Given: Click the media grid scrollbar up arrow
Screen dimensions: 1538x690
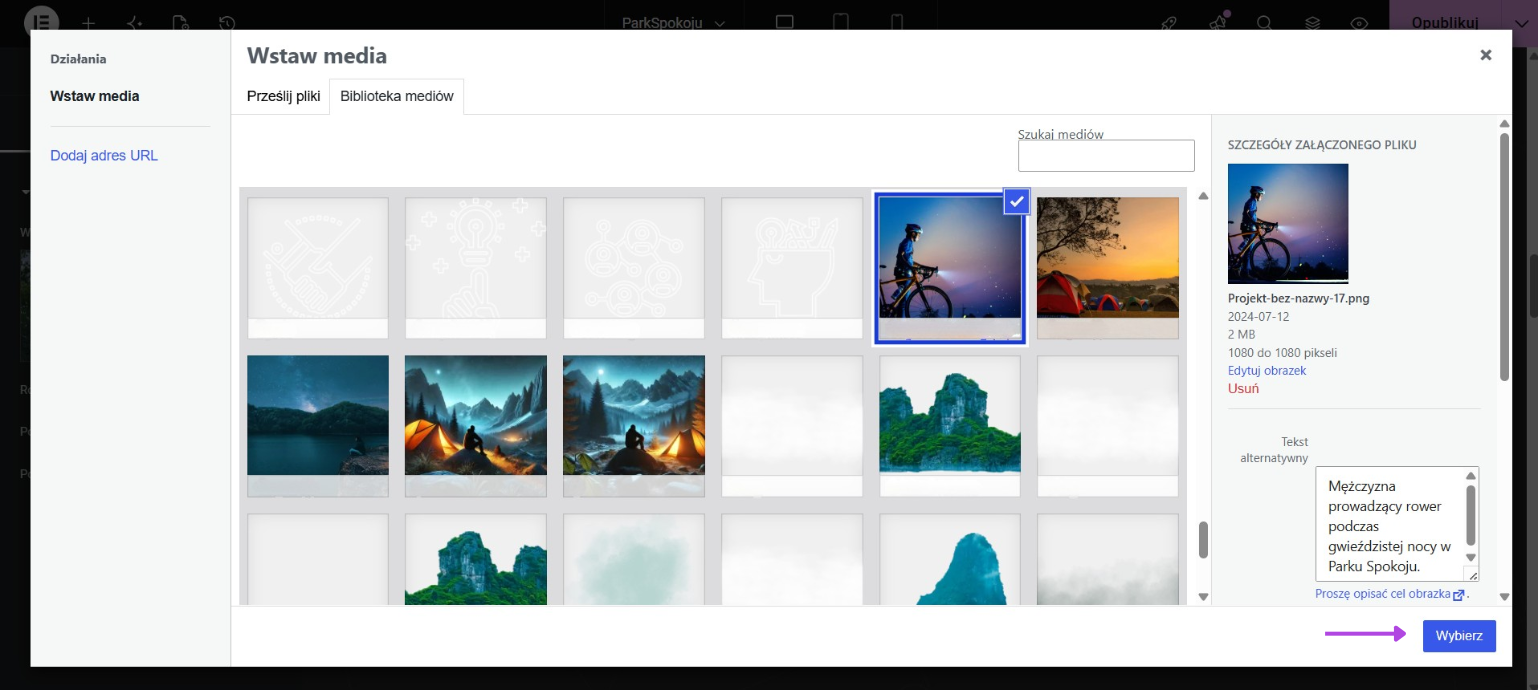Looking at the screenshot, I should (x=1203, y=197).
